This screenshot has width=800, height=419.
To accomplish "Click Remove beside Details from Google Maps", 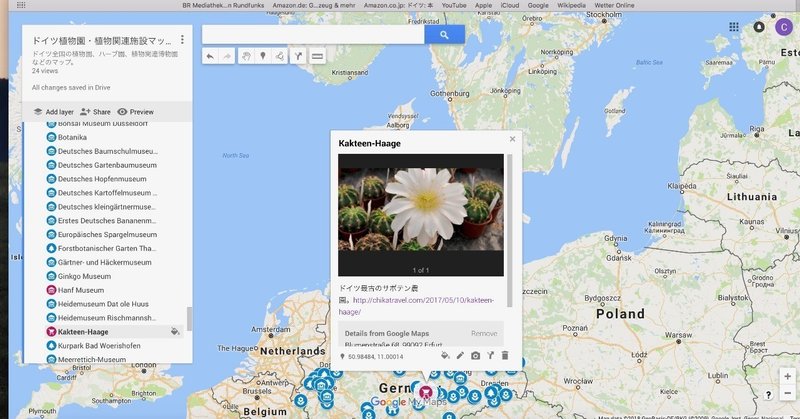I will click(x=484, y=333).
